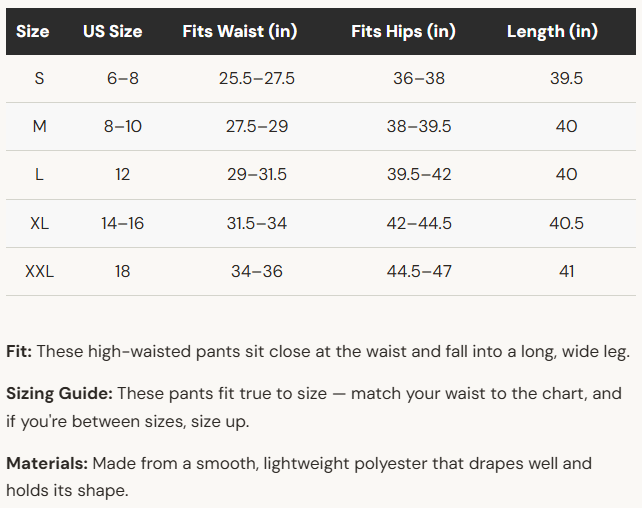Click the Size column header
The height and width of the screenshot is (508, 642).
(33, 32)
